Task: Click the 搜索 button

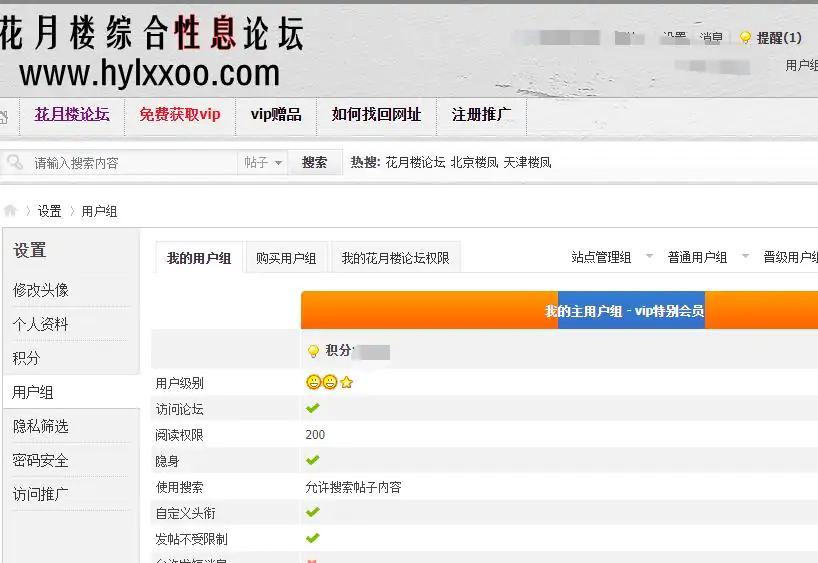Action: click(315, 163)
